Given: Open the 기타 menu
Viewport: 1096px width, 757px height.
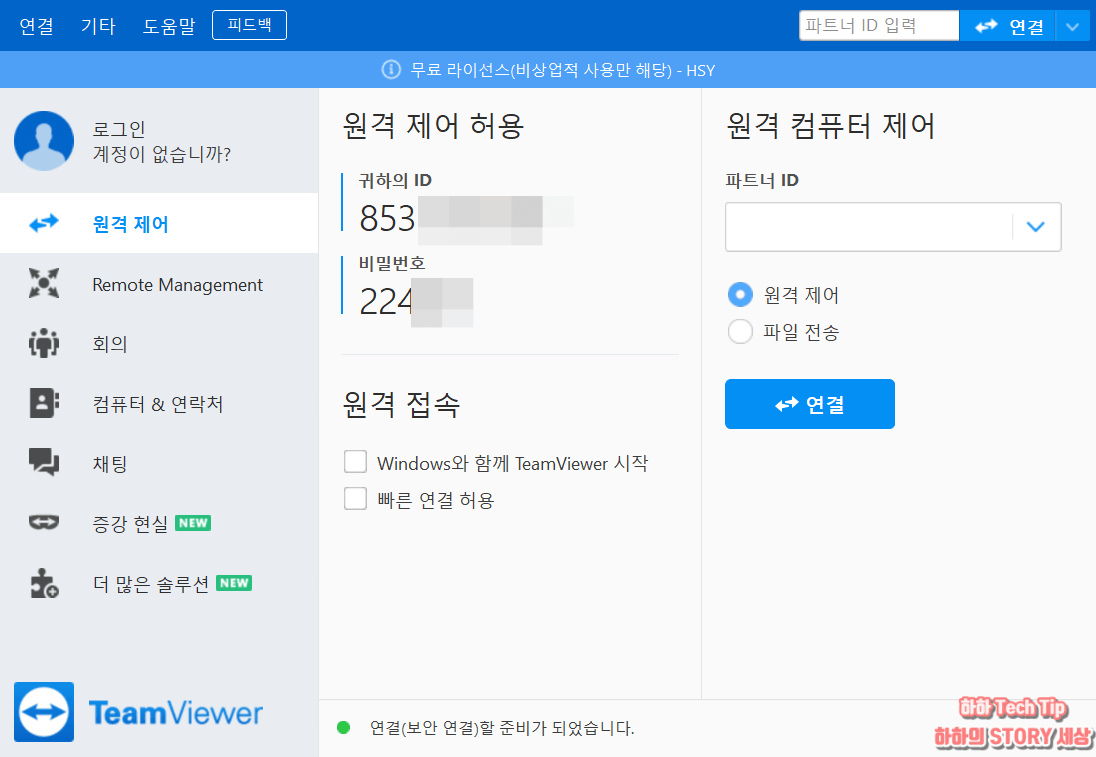Looking at the screenshot, I should (98, 26).
